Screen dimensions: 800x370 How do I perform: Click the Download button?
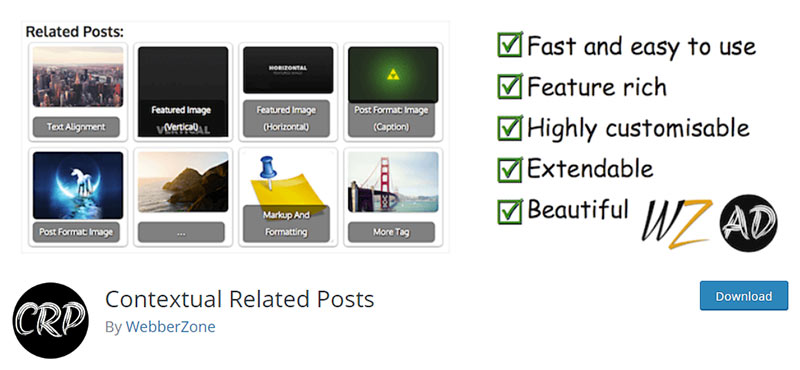pos(744,295)
